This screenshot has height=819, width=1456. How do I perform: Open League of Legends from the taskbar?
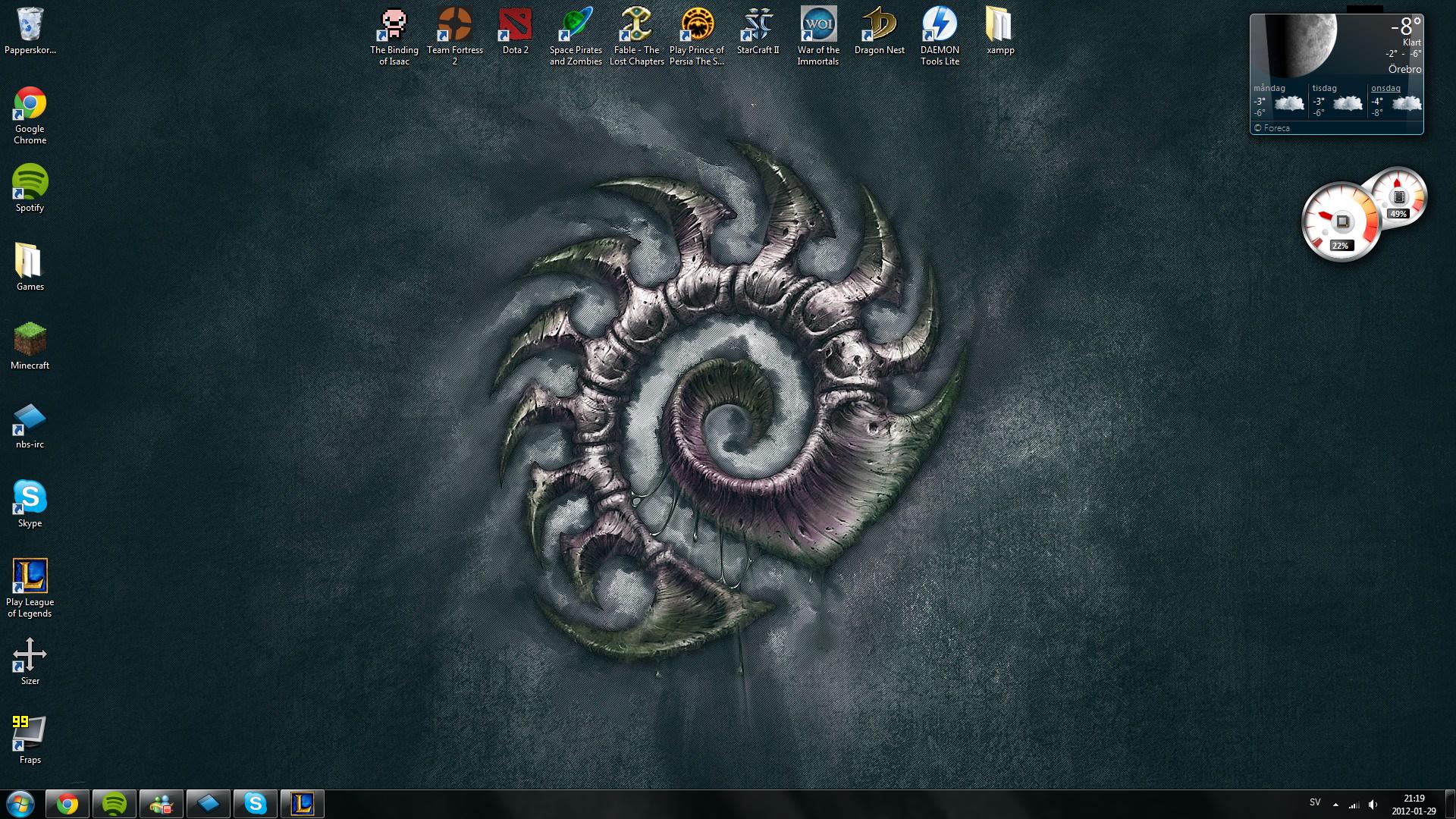click(x=303, y=804)
